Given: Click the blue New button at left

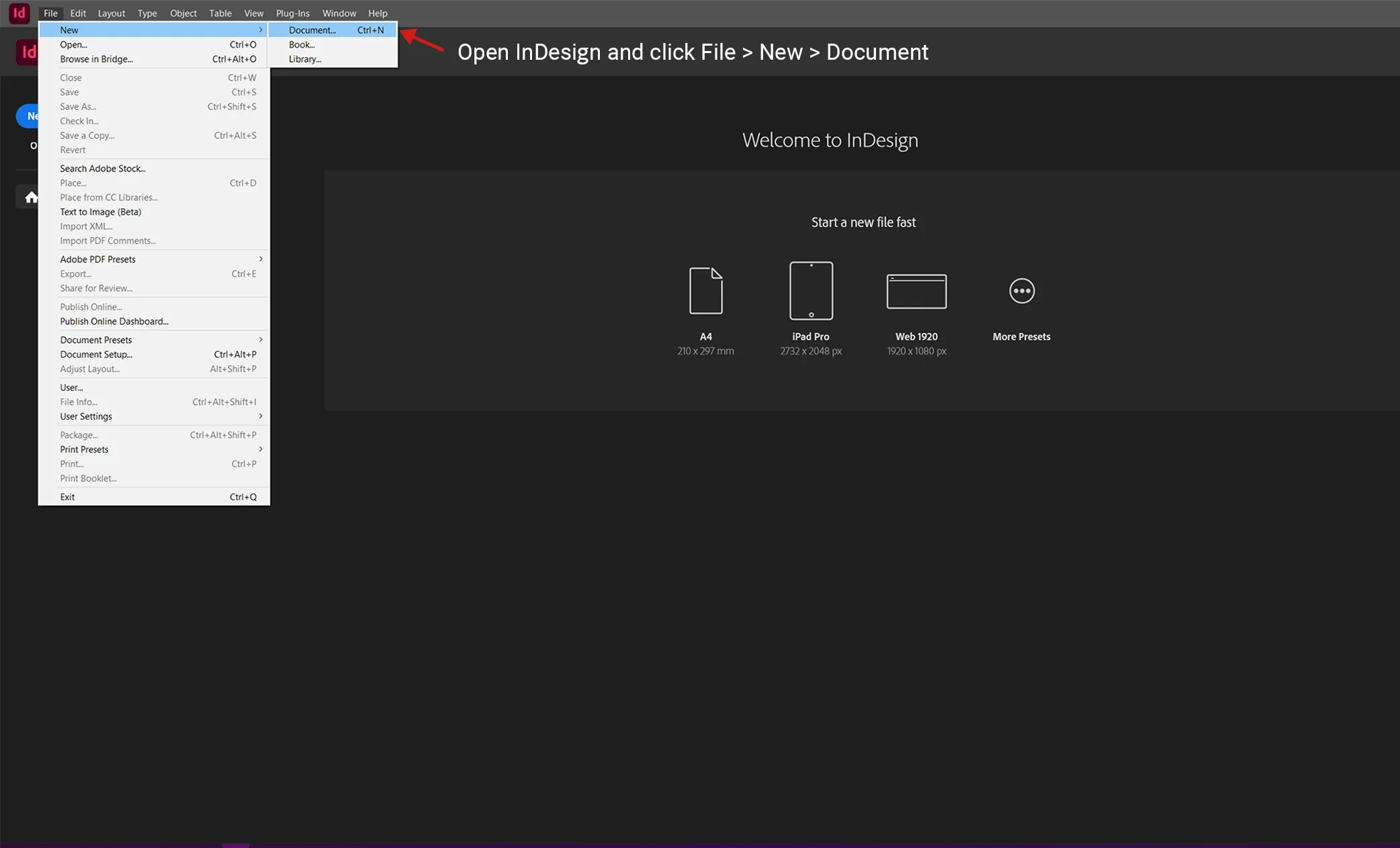Looking at the screenshot, I should pos(28,116).
